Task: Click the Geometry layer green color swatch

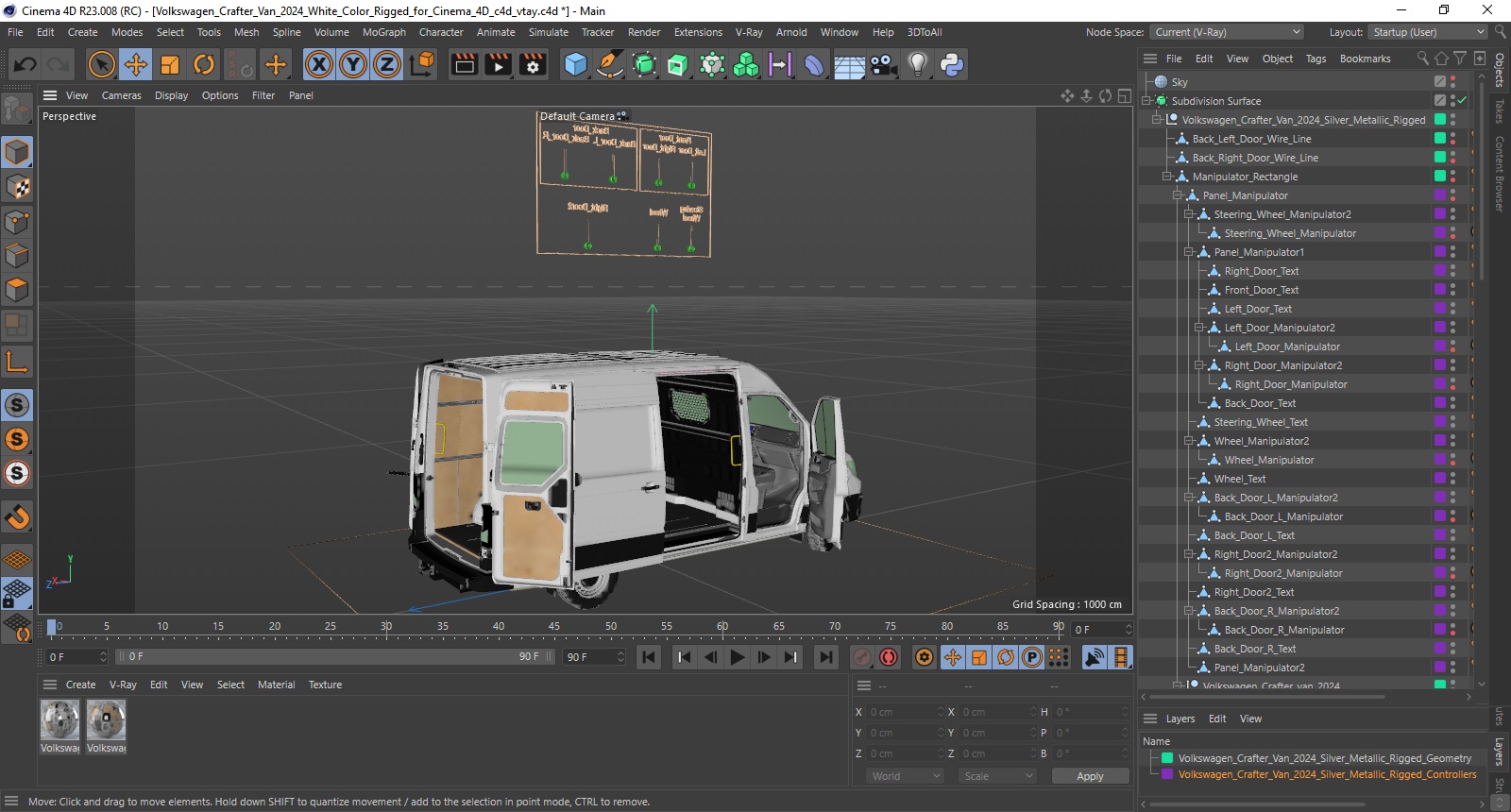Action: pyautogui.click(x=1167, y=758)
